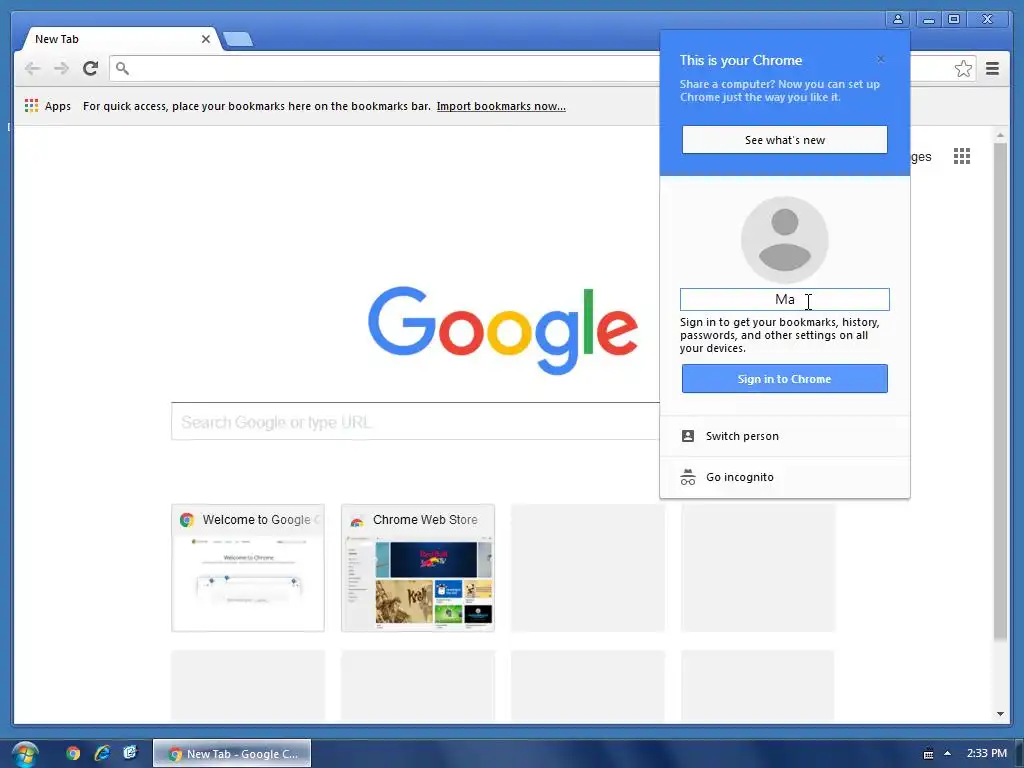Click the scrollbar down arrow
Screen dimensions: 1024x768
click(1000, 714)
